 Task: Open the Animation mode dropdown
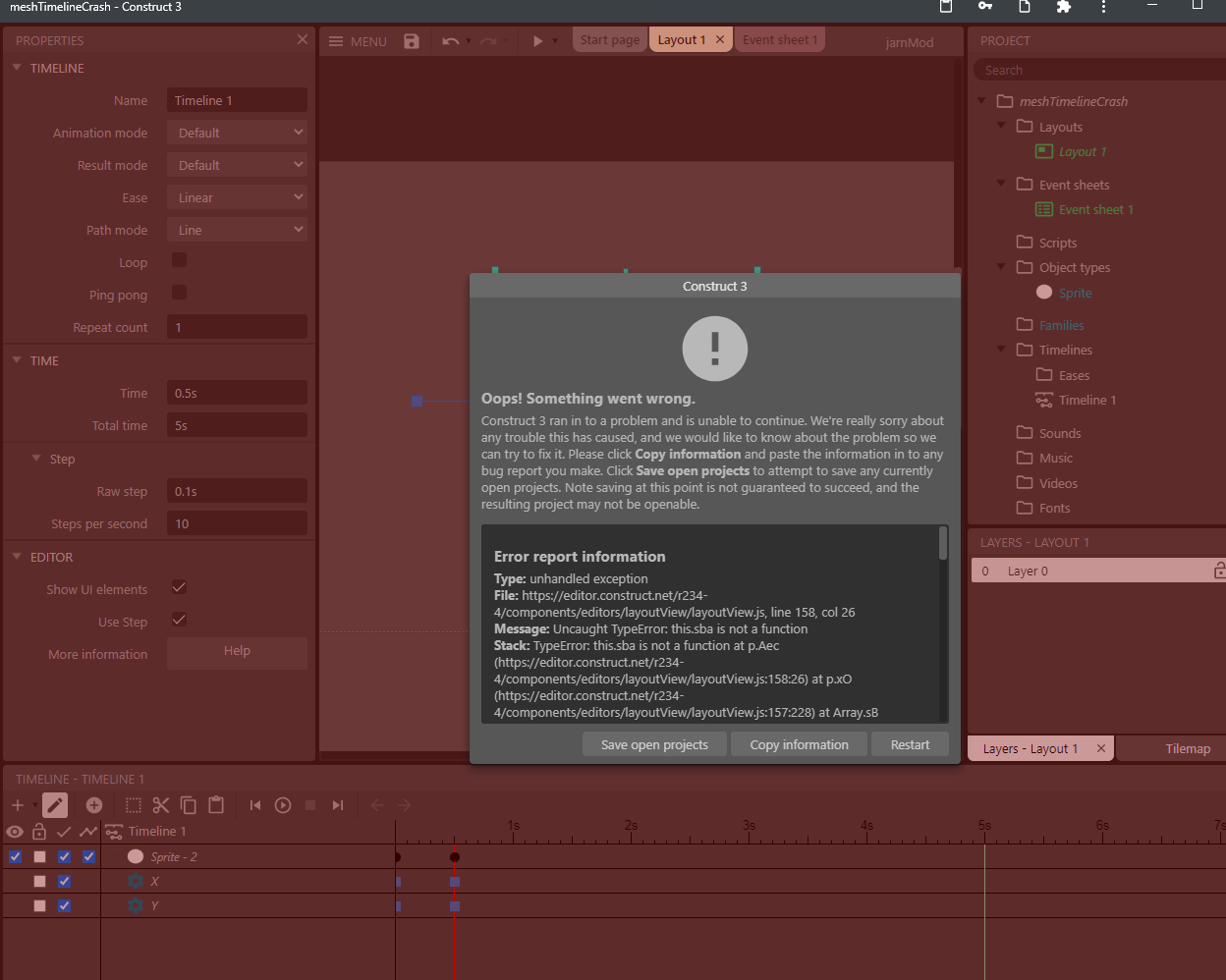point(237,133)
